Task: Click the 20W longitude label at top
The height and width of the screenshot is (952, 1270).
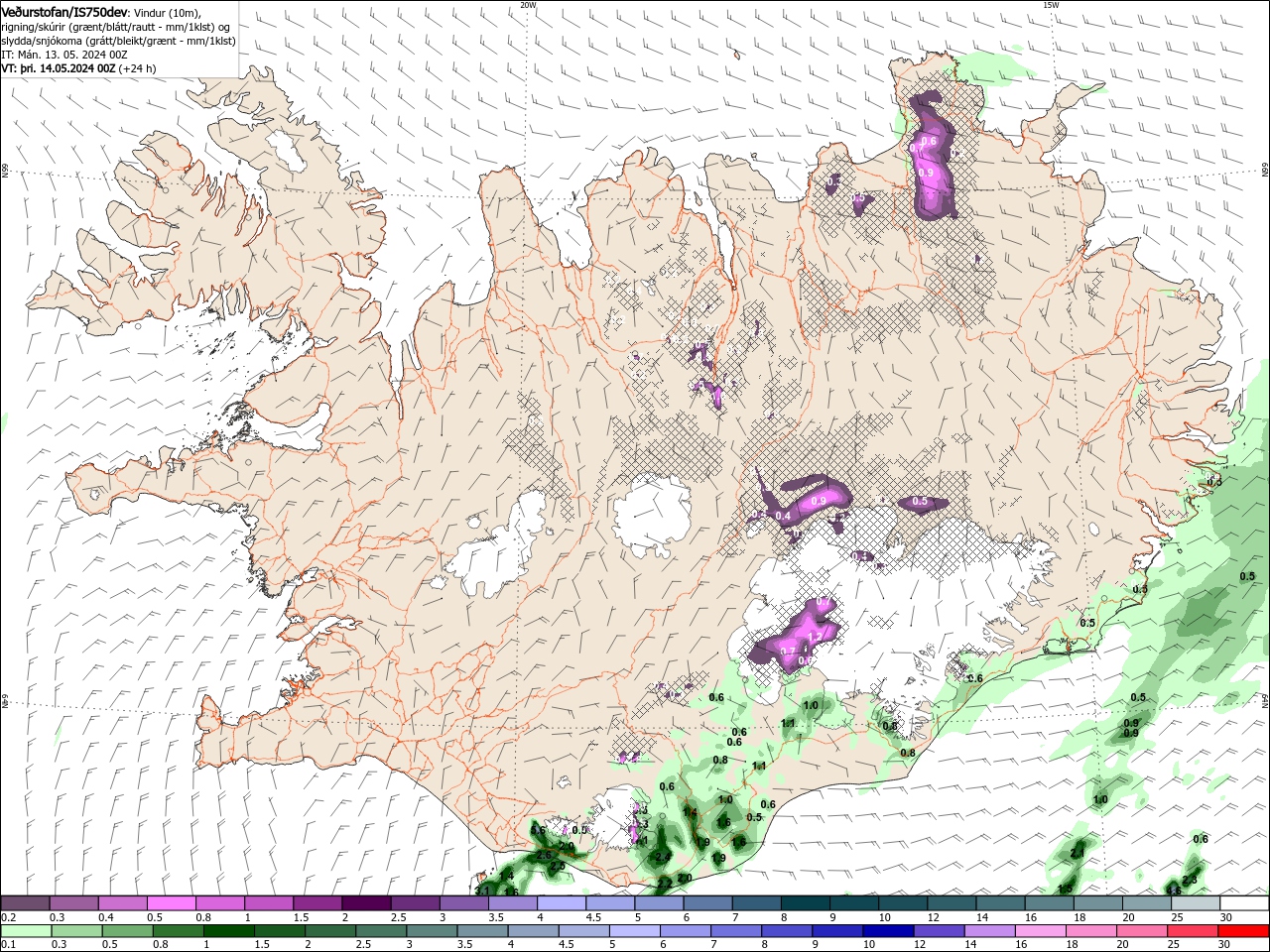Action: (528, 5)
